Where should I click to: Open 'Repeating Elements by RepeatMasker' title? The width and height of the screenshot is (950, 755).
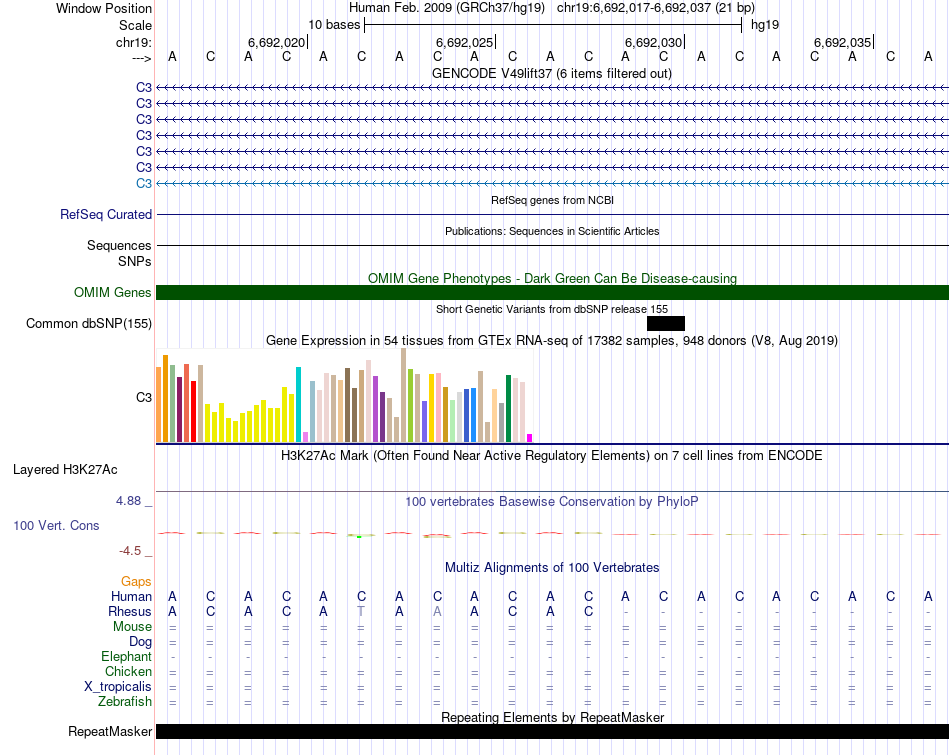(x=552, y=717)
